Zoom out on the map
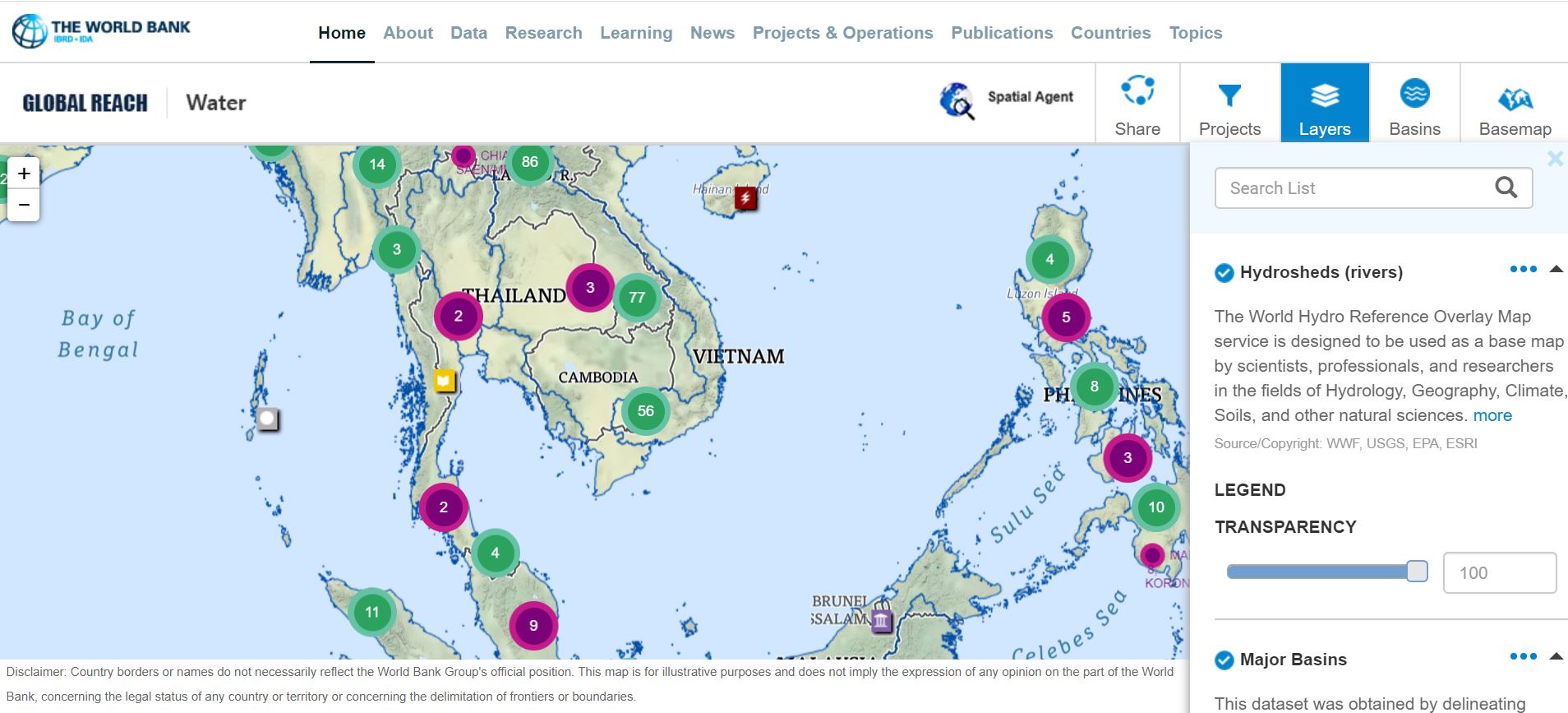The width and height of the screenshot is (1568, 713). click(x=24, y=205)
